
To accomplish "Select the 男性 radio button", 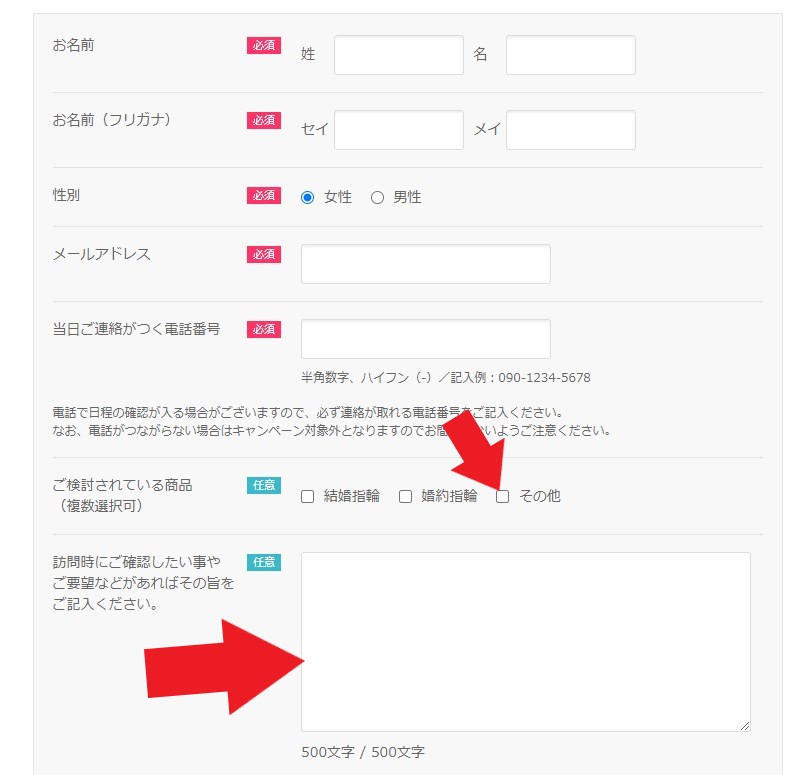I will (x=377, y=197).
